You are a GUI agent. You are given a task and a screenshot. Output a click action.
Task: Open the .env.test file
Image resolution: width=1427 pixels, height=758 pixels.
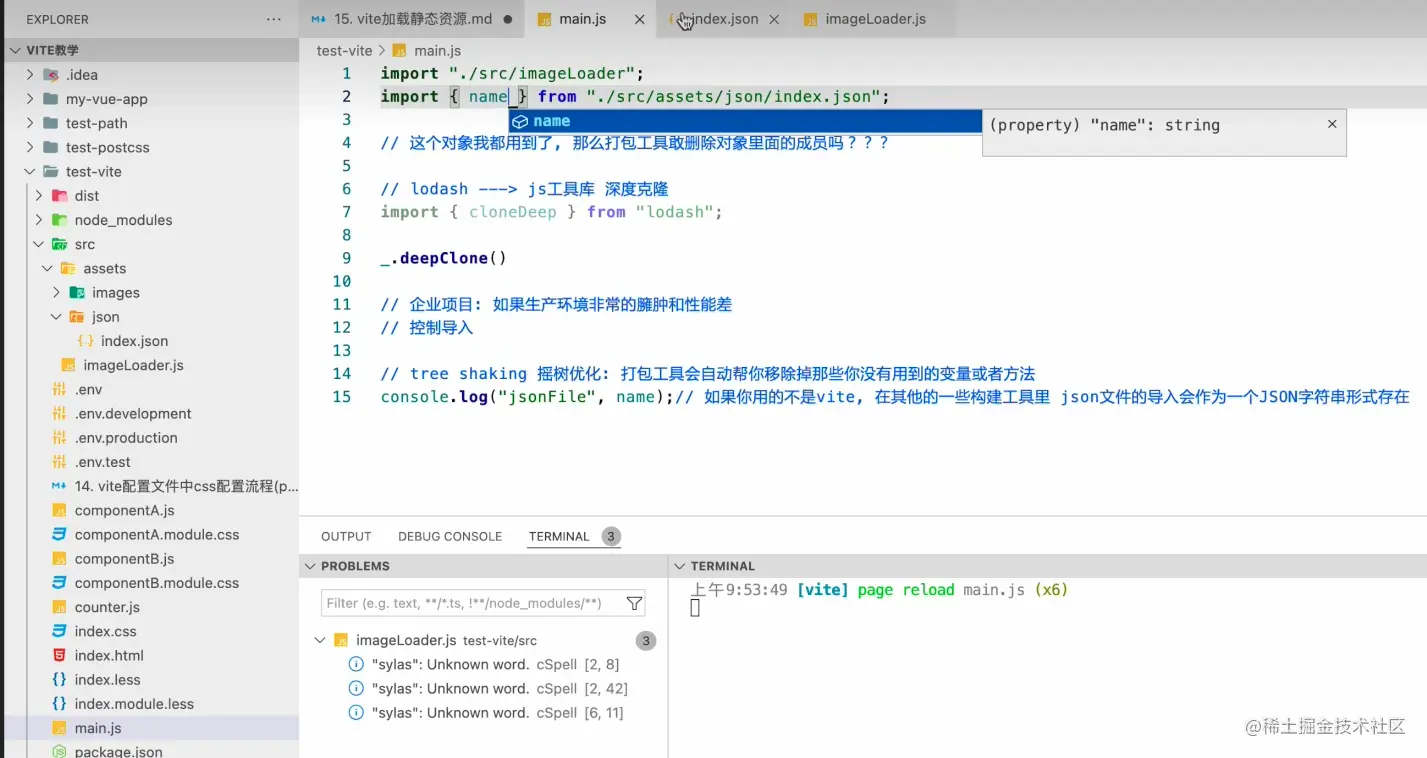pyautogui.click(x=102, y=462)
